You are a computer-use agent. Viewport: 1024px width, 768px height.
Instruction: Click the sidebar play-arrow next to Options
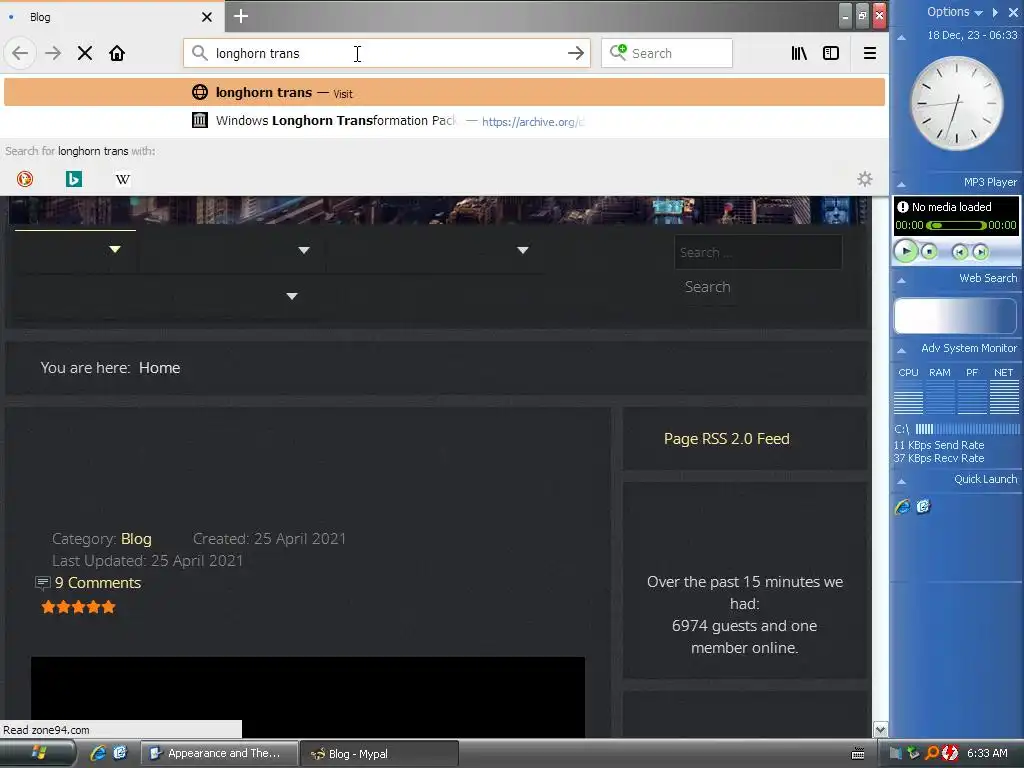pyautogui.click(x=995, y=12)
